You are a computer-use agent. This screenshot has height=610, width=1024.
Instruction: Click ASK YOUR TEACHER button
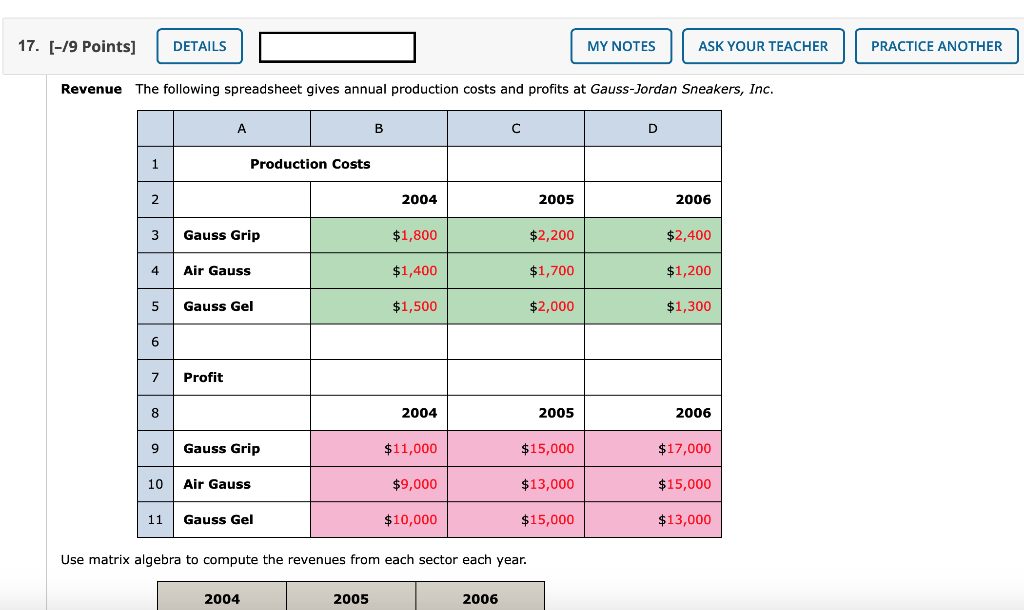[x=763, y=46]
